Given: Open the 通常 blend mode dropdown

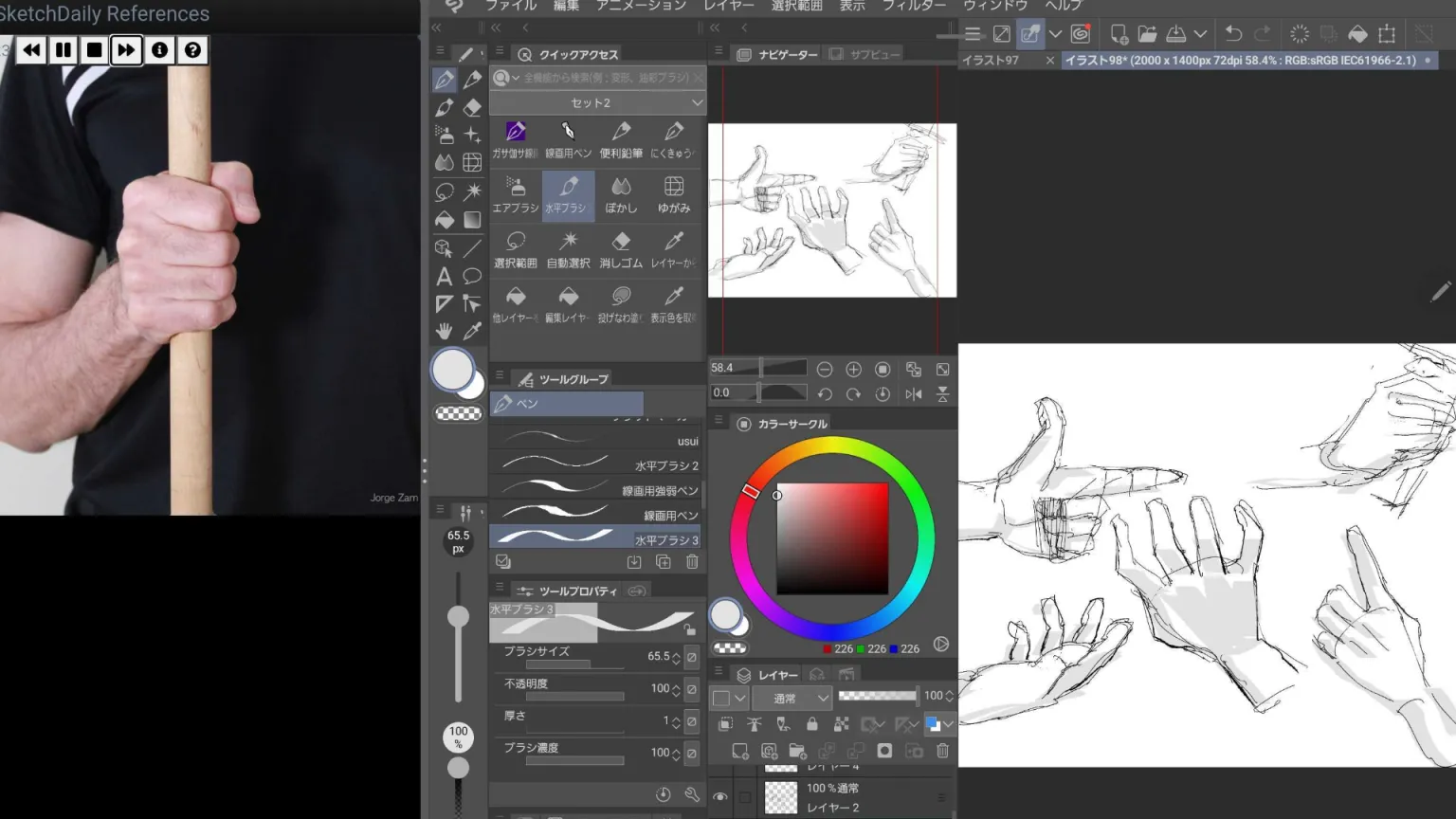Looking at the screenshot, I should click(x=792, y=699).
